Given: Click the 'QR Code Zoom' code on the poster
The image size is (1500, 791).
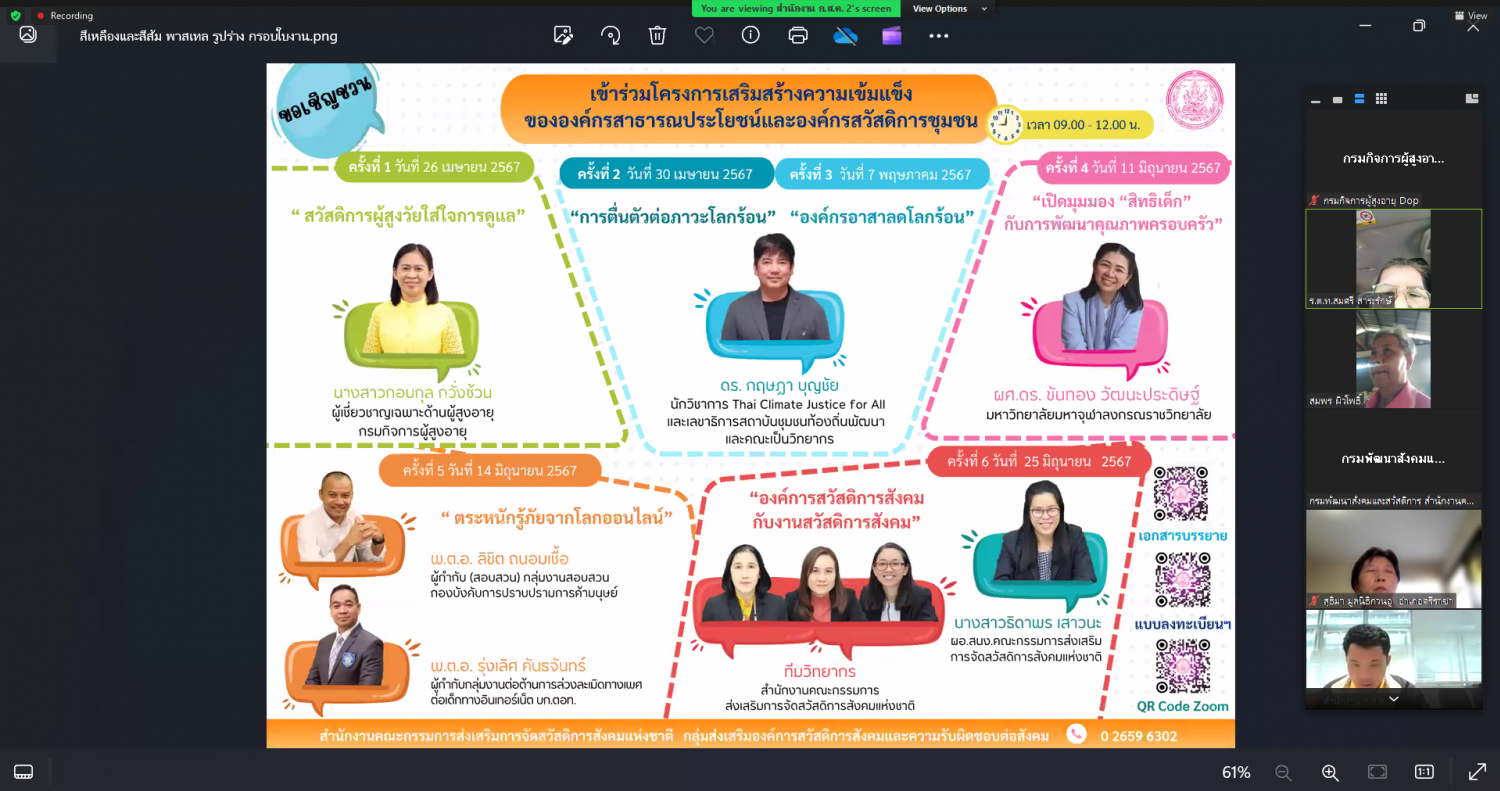Looking at the screenshot, I should tap(1183, 665).
